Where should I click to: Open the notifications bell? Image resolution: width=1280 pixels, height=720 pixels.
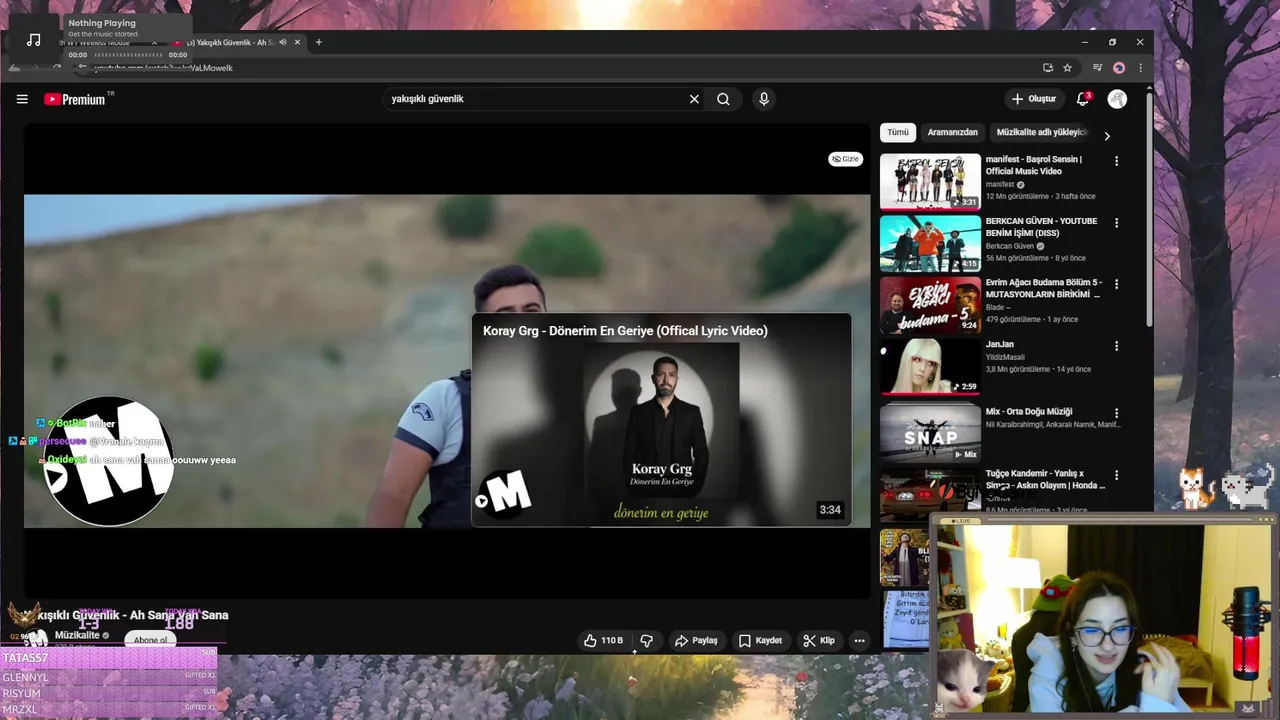point(1082,99)
